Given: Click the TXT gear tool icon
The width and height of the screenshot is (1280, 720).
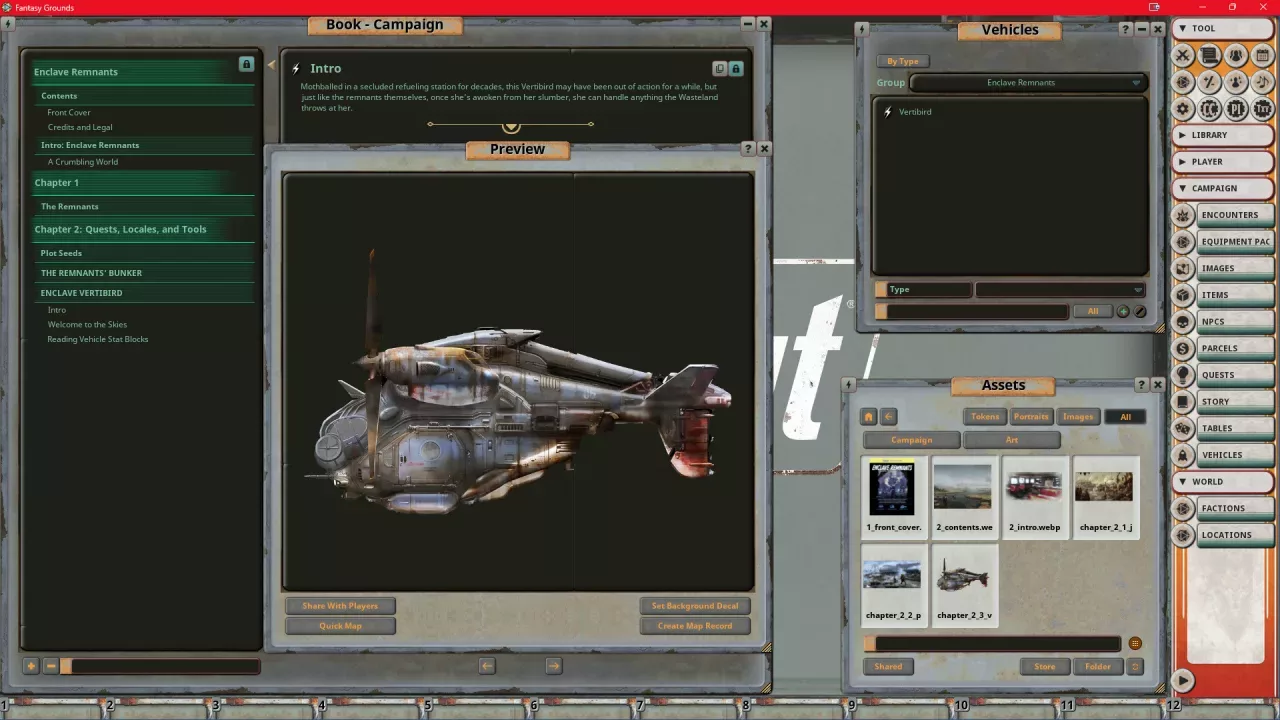Looking at the screenshot, I should coord(1263,108).
